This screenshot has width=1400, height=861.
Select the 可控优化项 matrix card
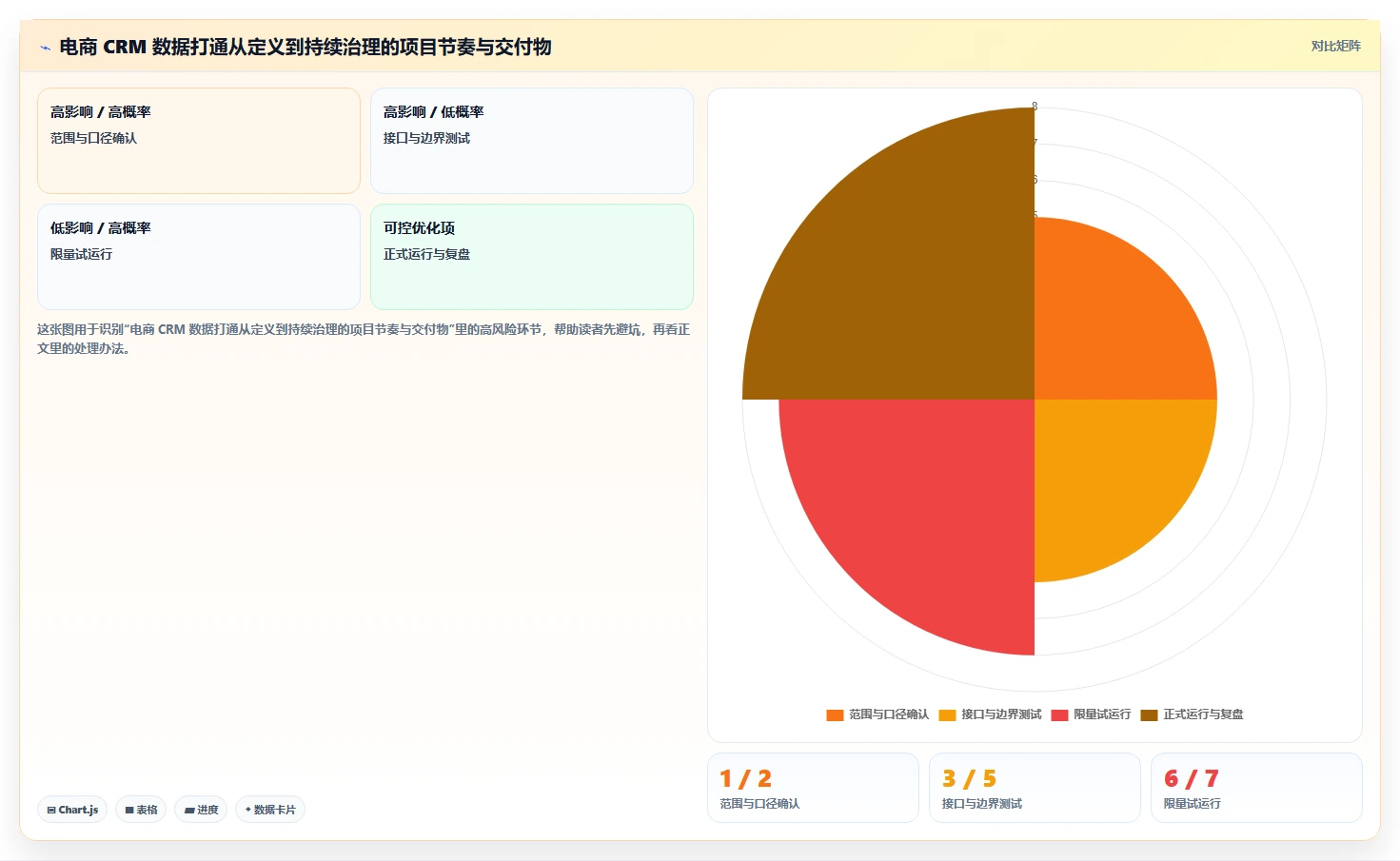[x=532, y=257]
